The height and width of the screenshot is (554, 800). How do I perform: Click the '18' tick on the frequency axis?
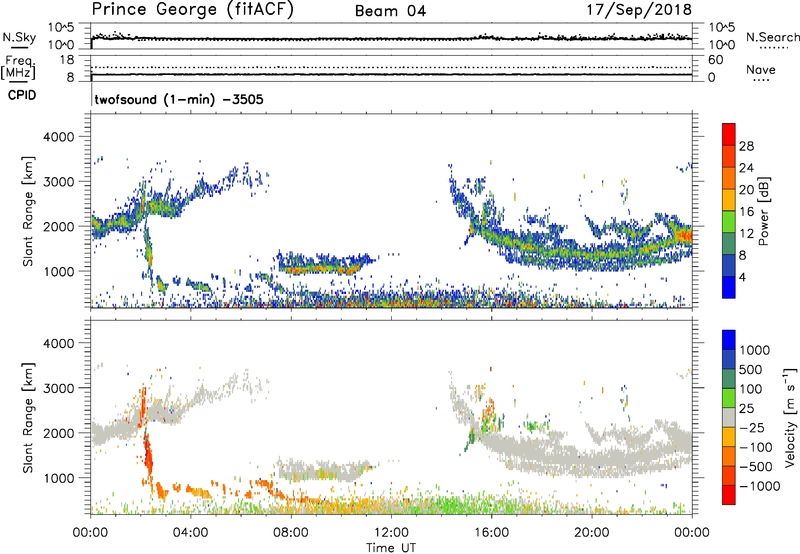67,60
